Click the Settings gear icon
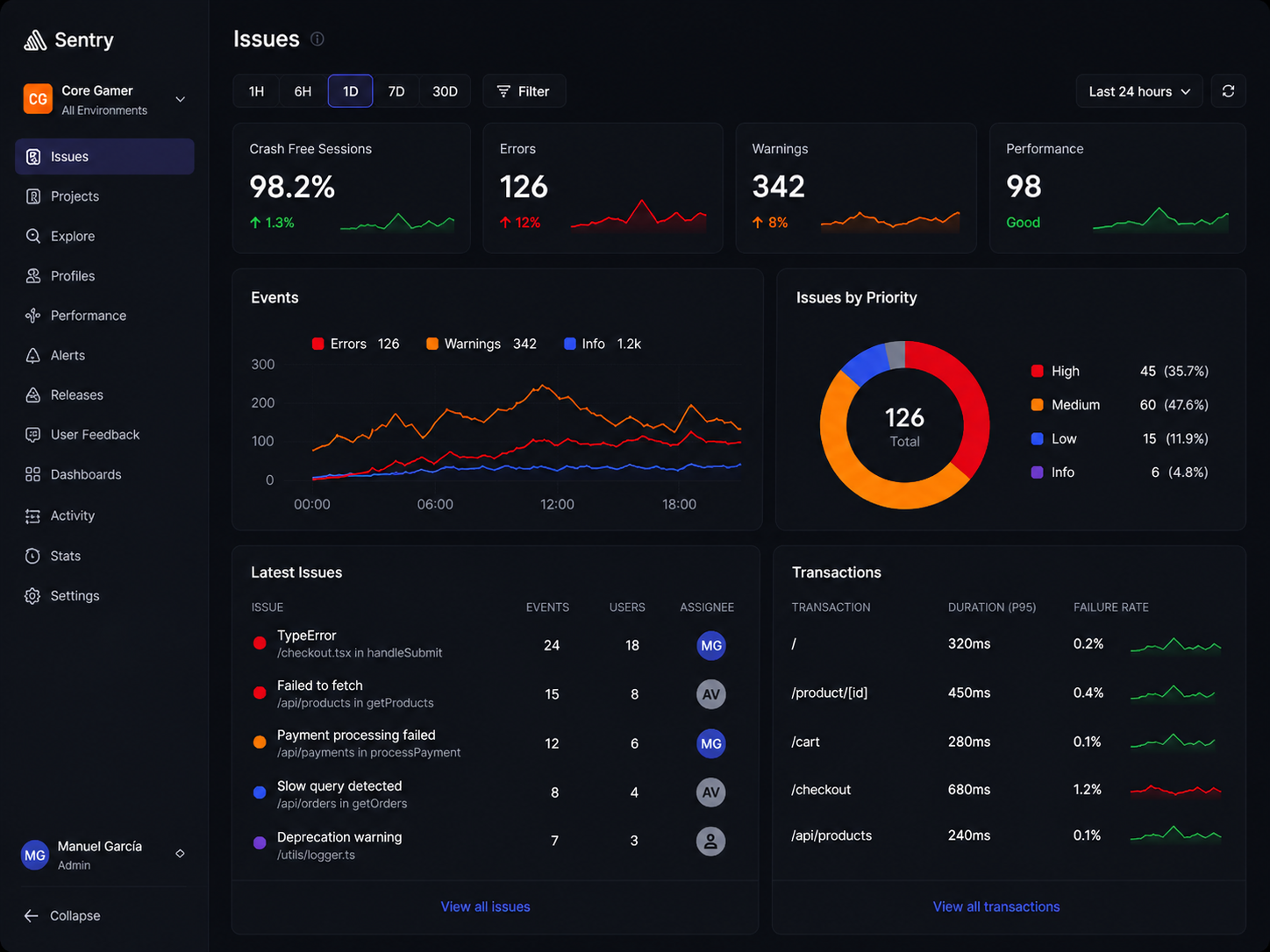Screen dimensions: 1270x952 click(x=33, y=596)
